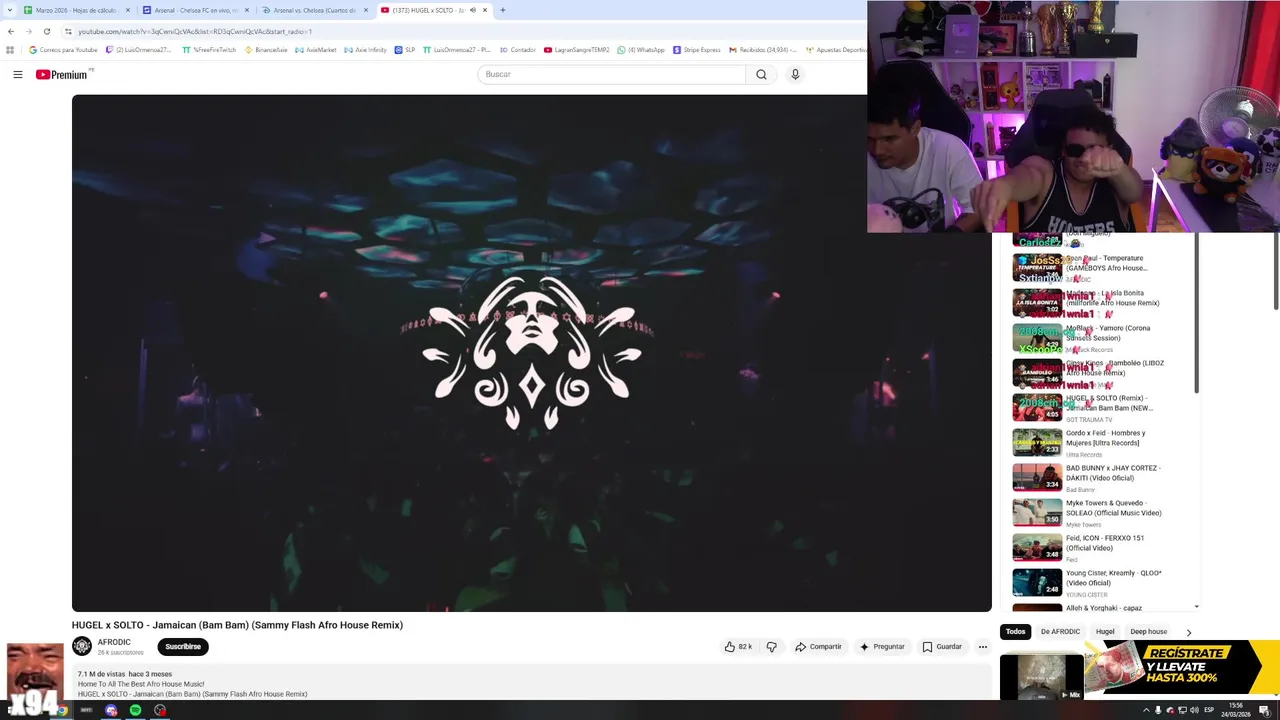Go forward in browser history
This screenshot has width=1280, height=720.
28,31
